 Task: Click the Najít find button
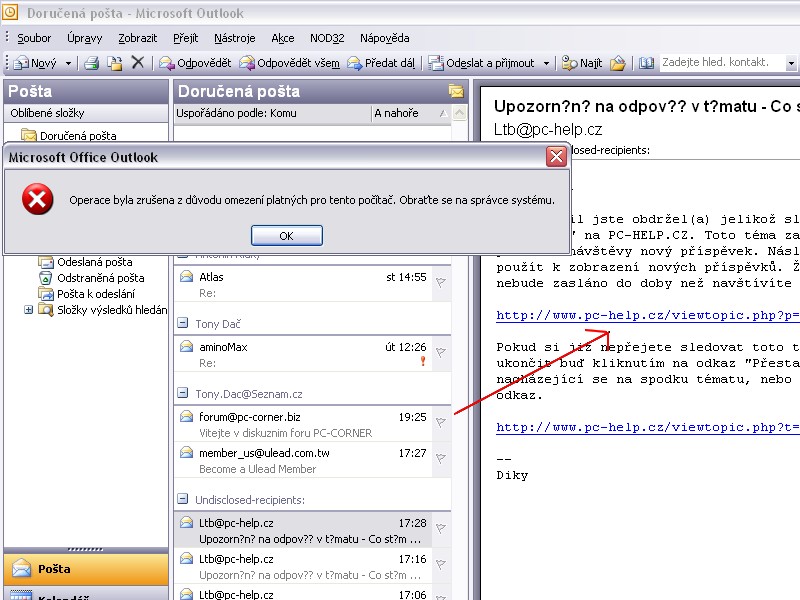click(x=582, y=63)
